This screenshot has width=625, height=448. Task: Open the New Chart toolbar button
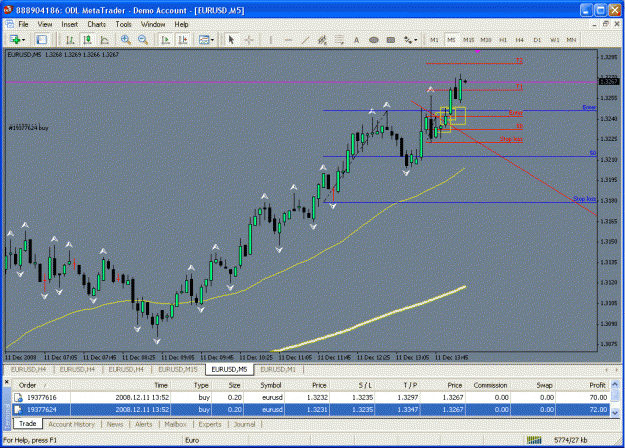tap(15, 39)
